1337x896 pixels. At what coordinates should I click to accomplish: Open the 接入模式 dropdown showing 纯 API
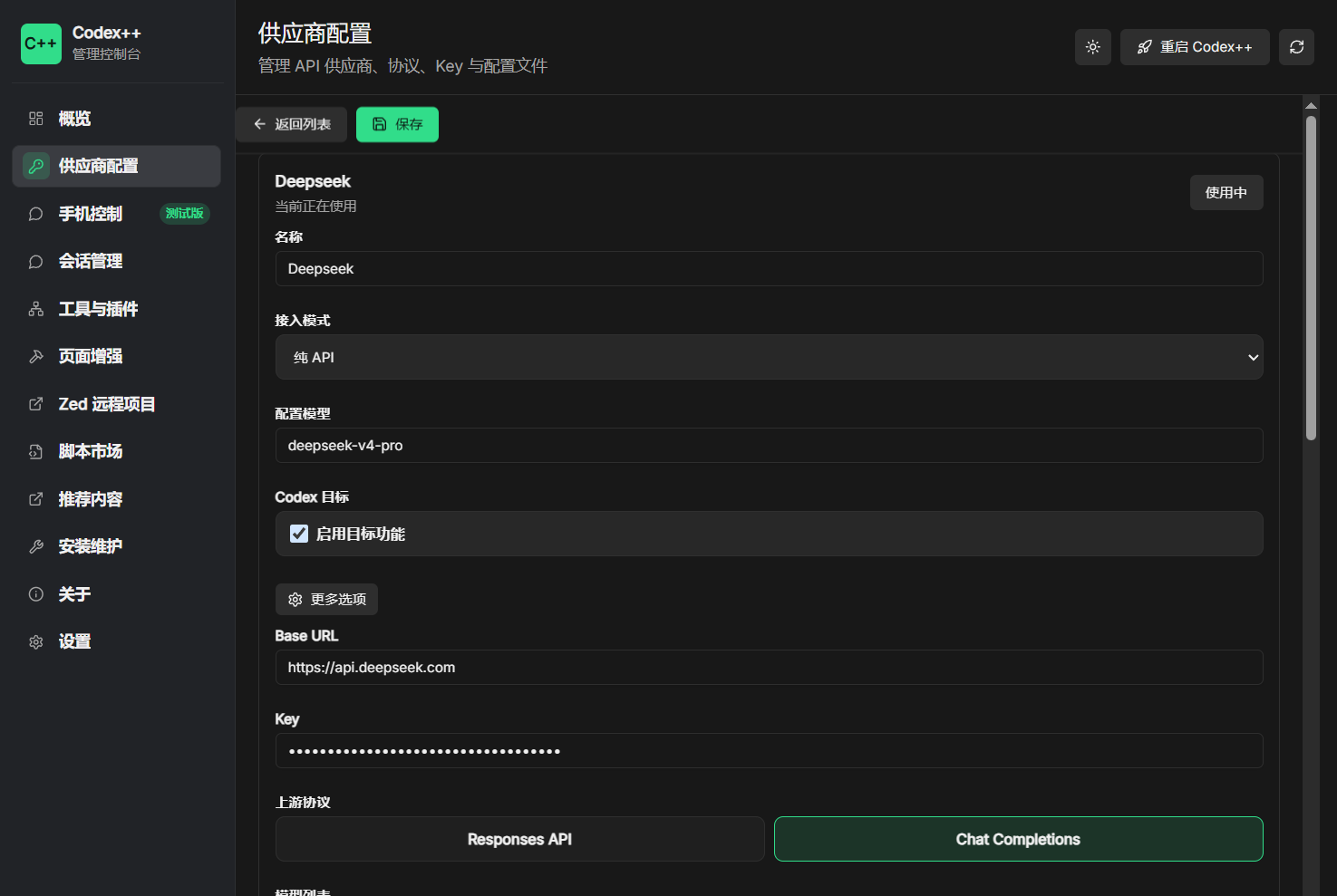pos(770,357)
